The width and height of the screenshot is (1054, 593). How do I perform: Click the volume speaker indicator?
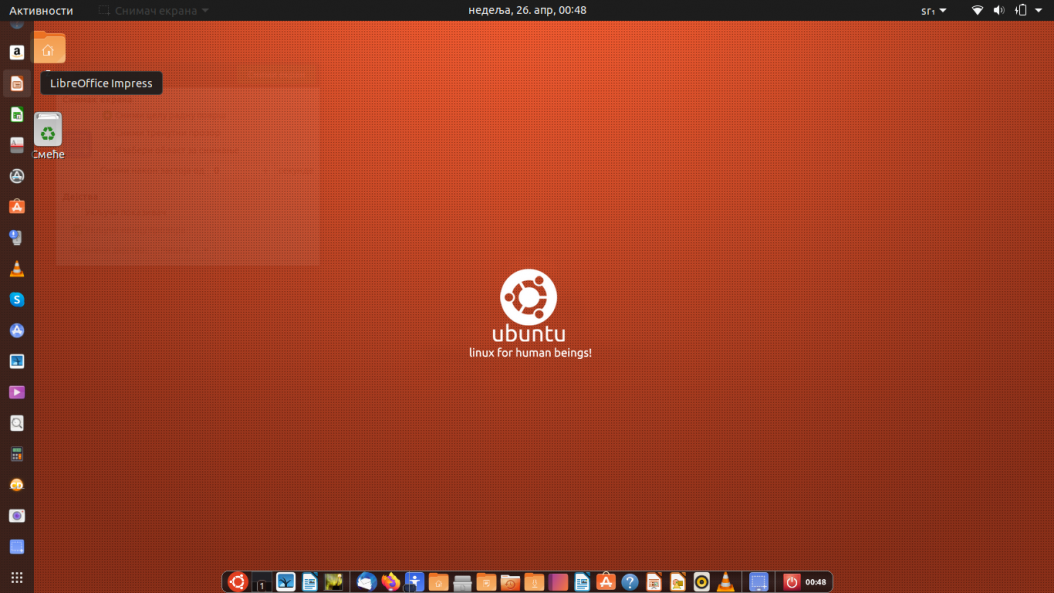click(x=999, y=10)
